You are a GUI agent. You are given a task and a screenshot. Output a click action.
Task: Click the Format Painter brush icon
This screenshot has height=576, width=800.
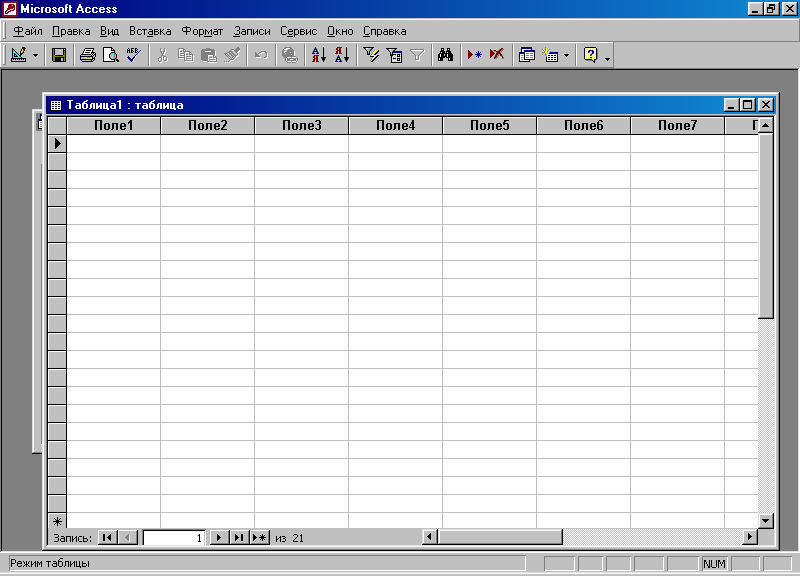pyautogui.click(x=232, y=55)
